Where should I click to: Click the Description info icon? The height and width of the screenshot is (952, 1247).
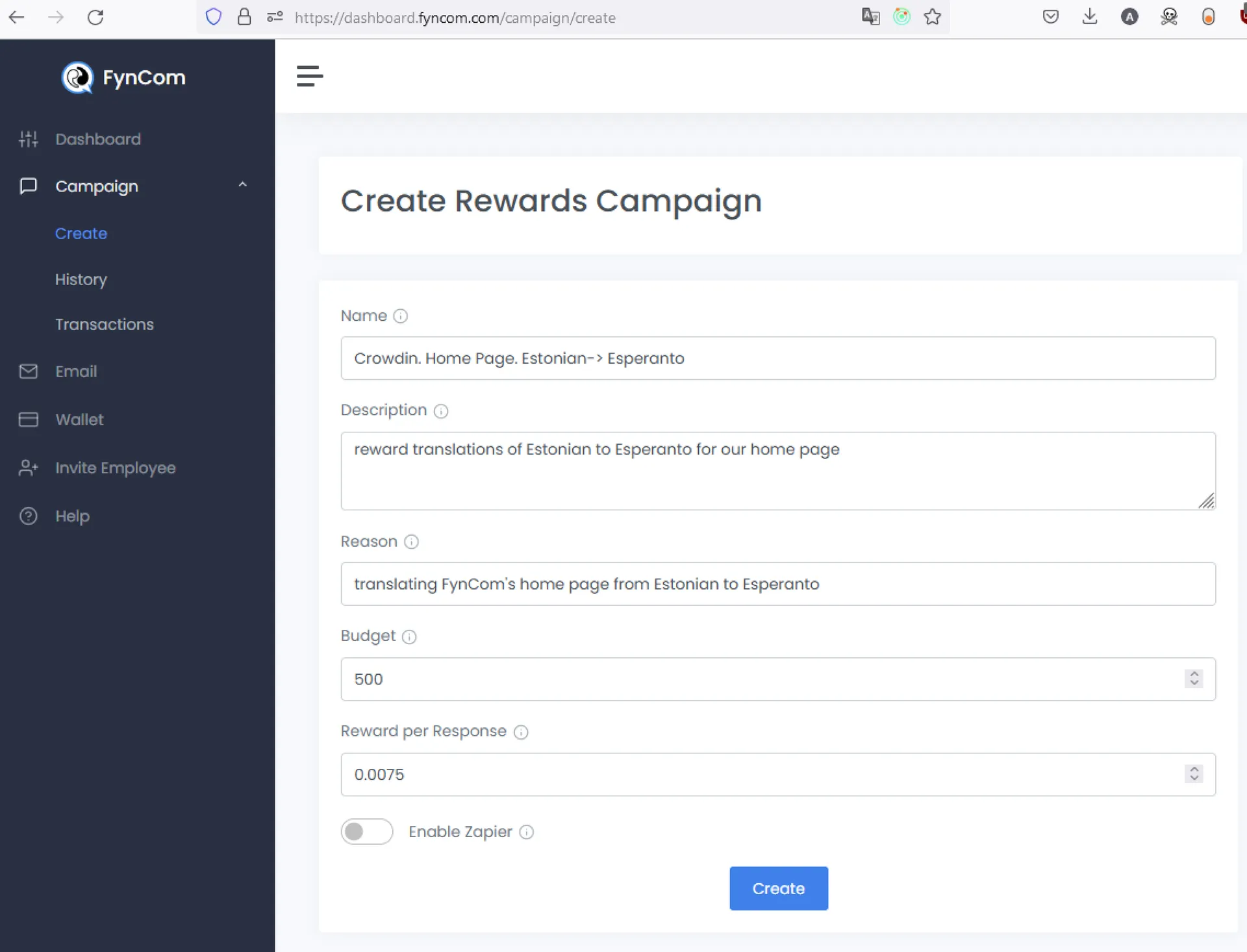tap(440, 411)
